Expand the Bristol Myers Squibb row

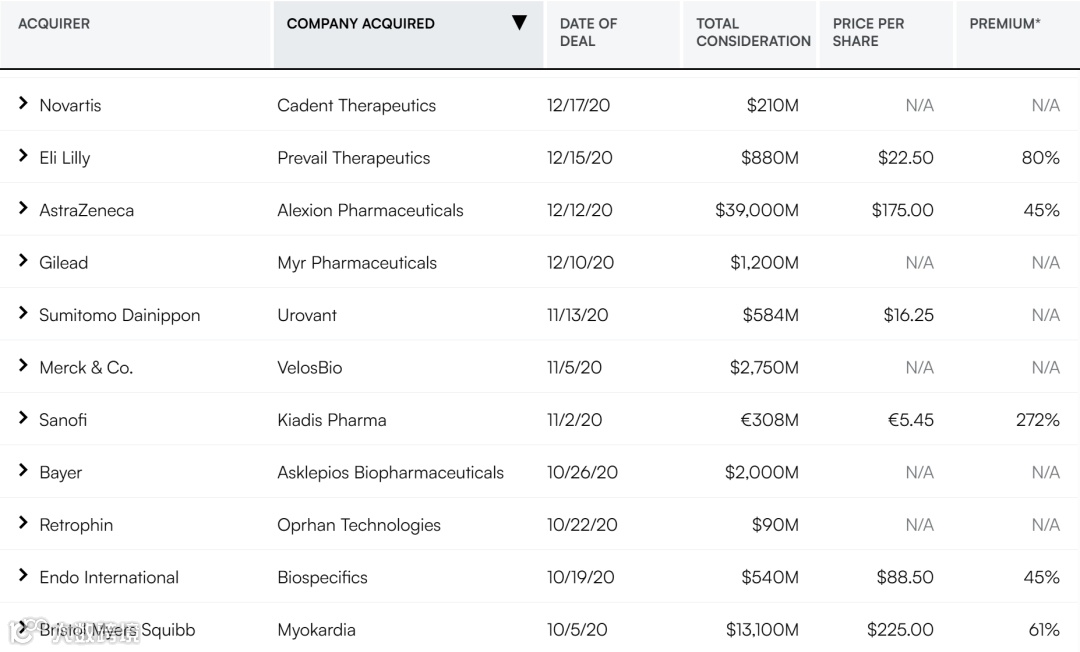pyautogui.click(x=23, y=629)
